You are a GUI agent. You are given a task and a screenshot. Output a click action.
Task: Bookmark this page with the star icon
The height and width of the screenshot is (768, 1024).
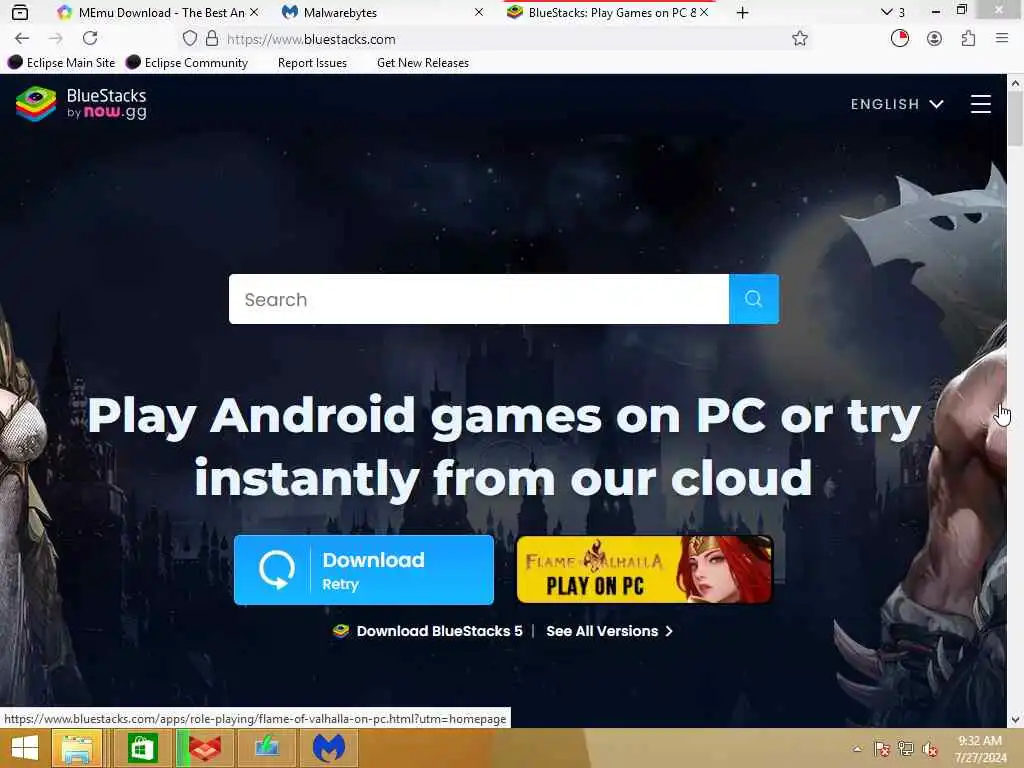[799, 39]
